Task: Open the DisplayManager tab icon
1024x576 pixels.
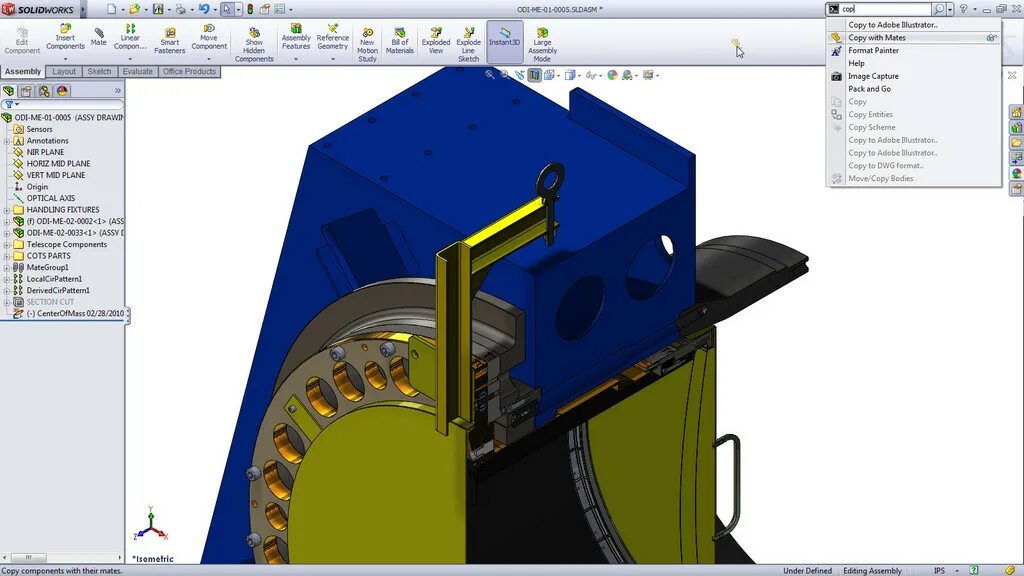Action: [x=62, y=91]
